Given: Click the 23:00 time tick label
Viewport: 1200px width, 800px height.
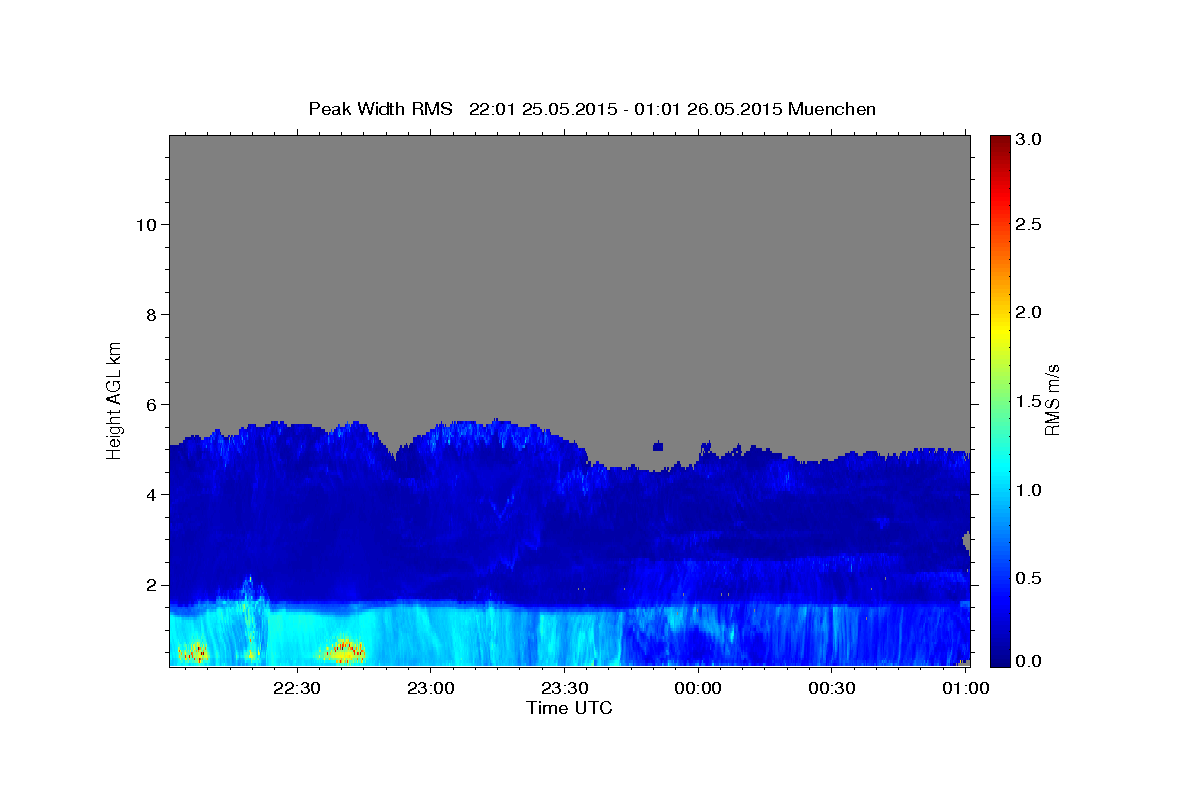Looking at the screenshot, I should click(430, 688).
